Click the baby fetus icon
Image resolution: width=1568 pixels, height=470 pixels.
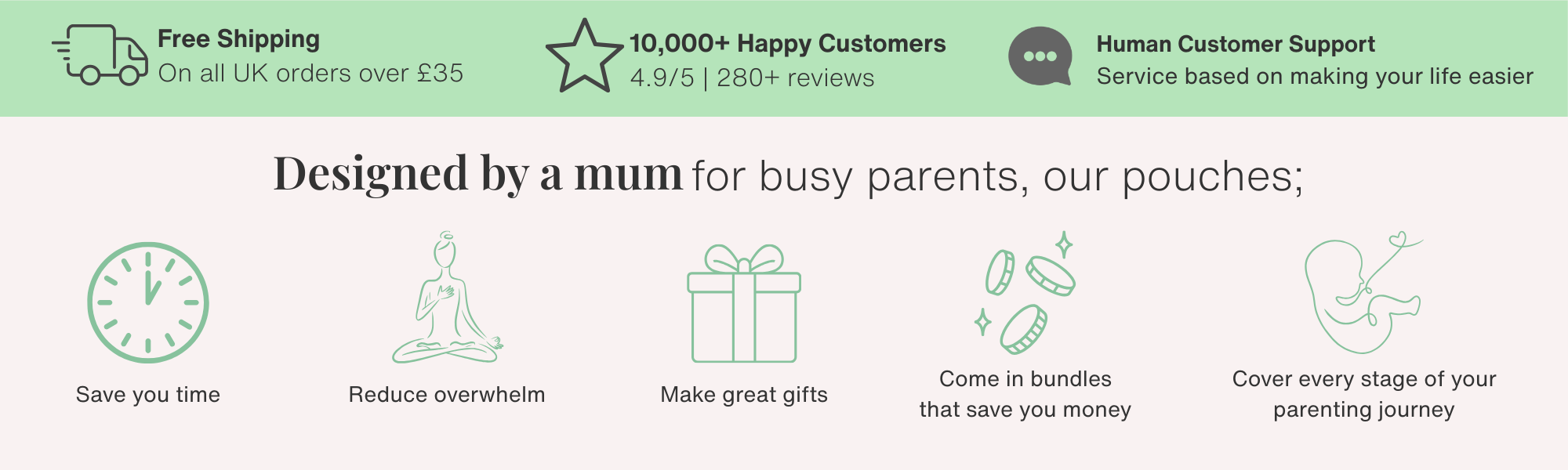[x=1361, y=293]
